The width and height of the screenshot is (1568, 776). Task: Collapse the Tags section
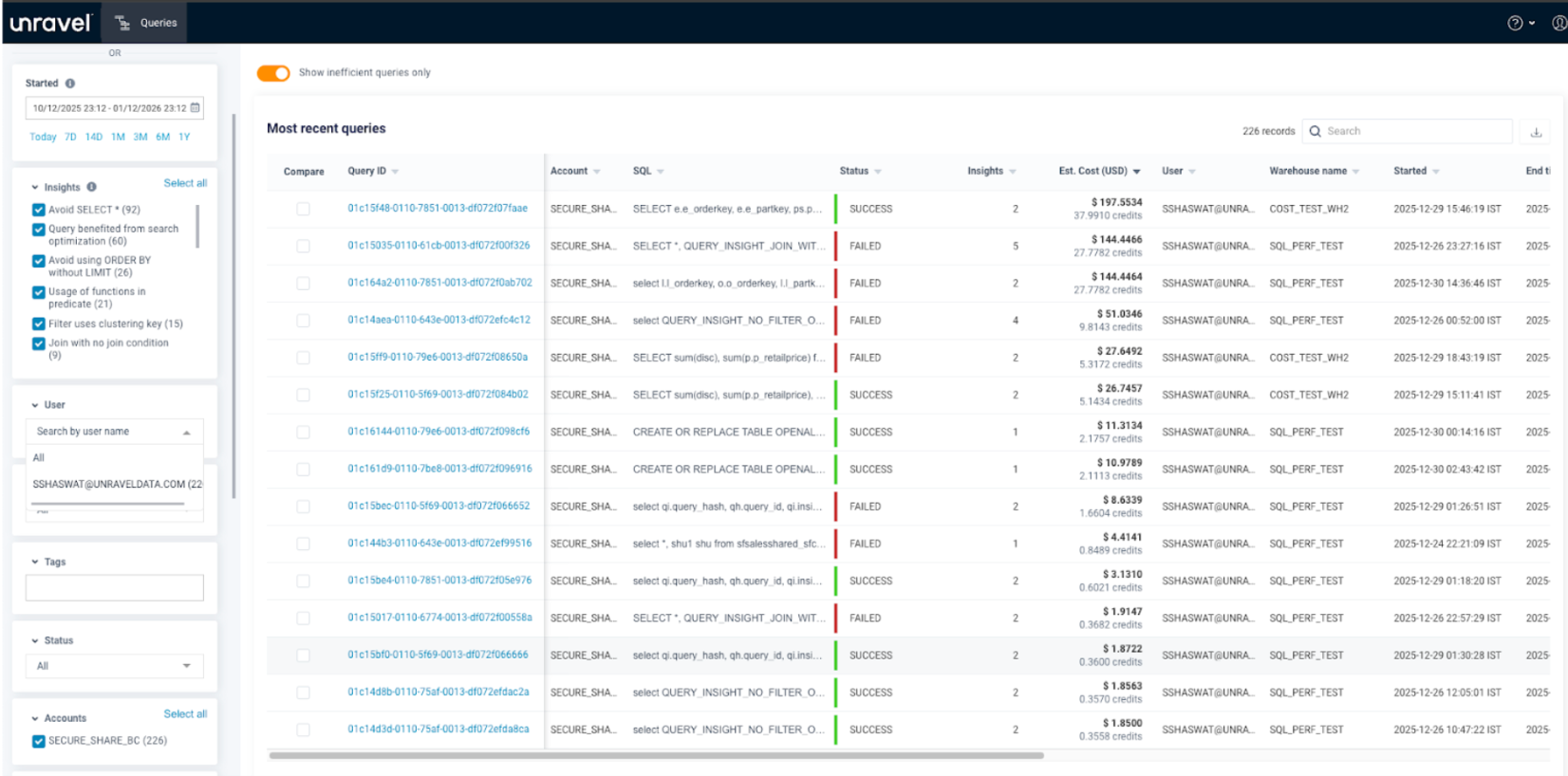(x=35, y=562)
